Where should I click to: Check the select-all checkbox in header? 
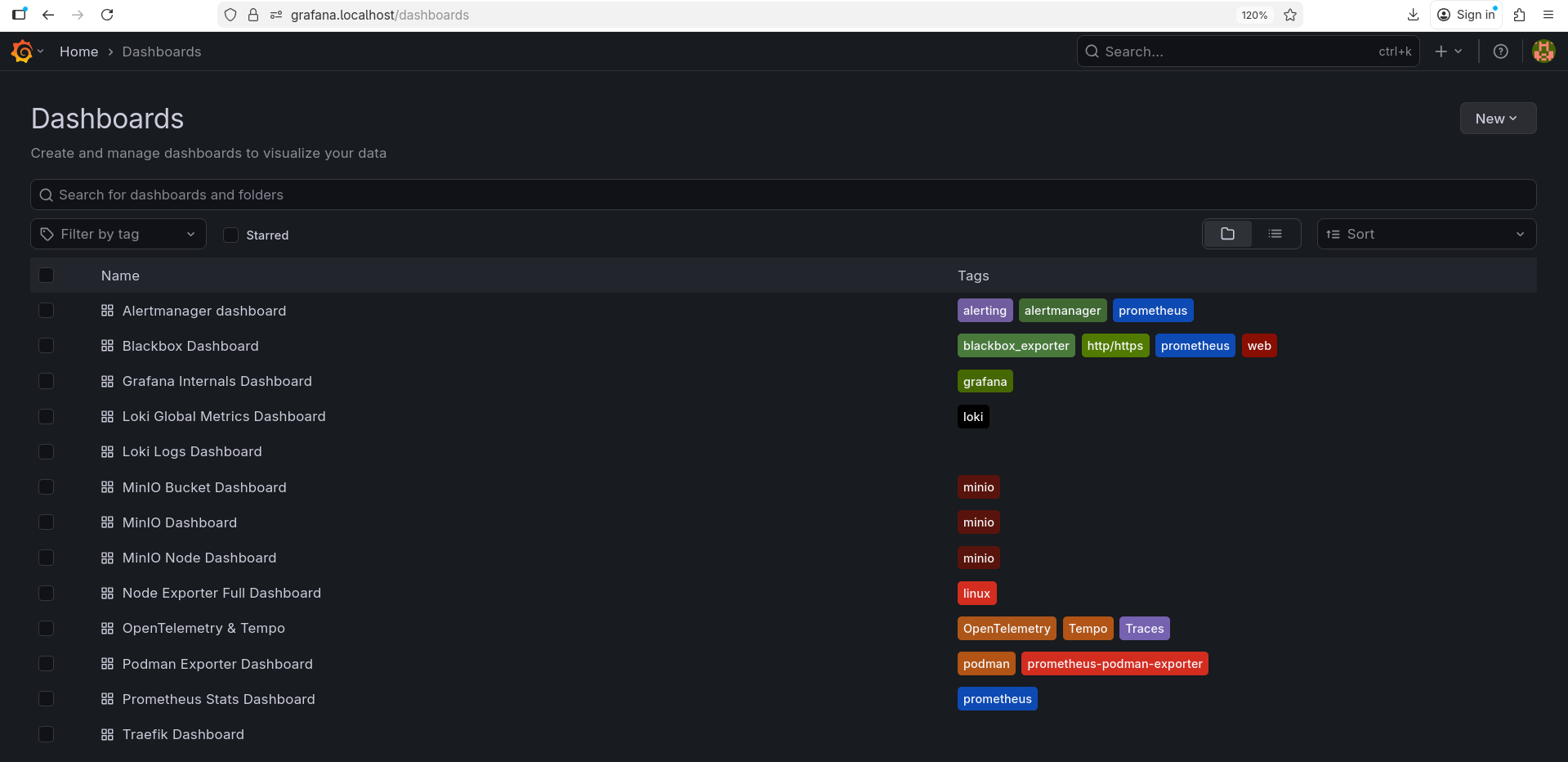47,276
